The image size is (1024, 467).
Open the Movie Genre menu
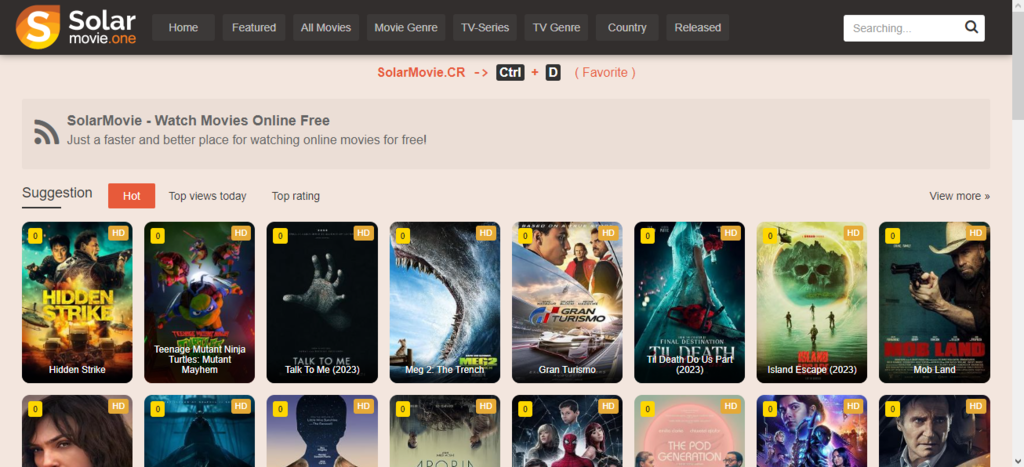[406, 27]
